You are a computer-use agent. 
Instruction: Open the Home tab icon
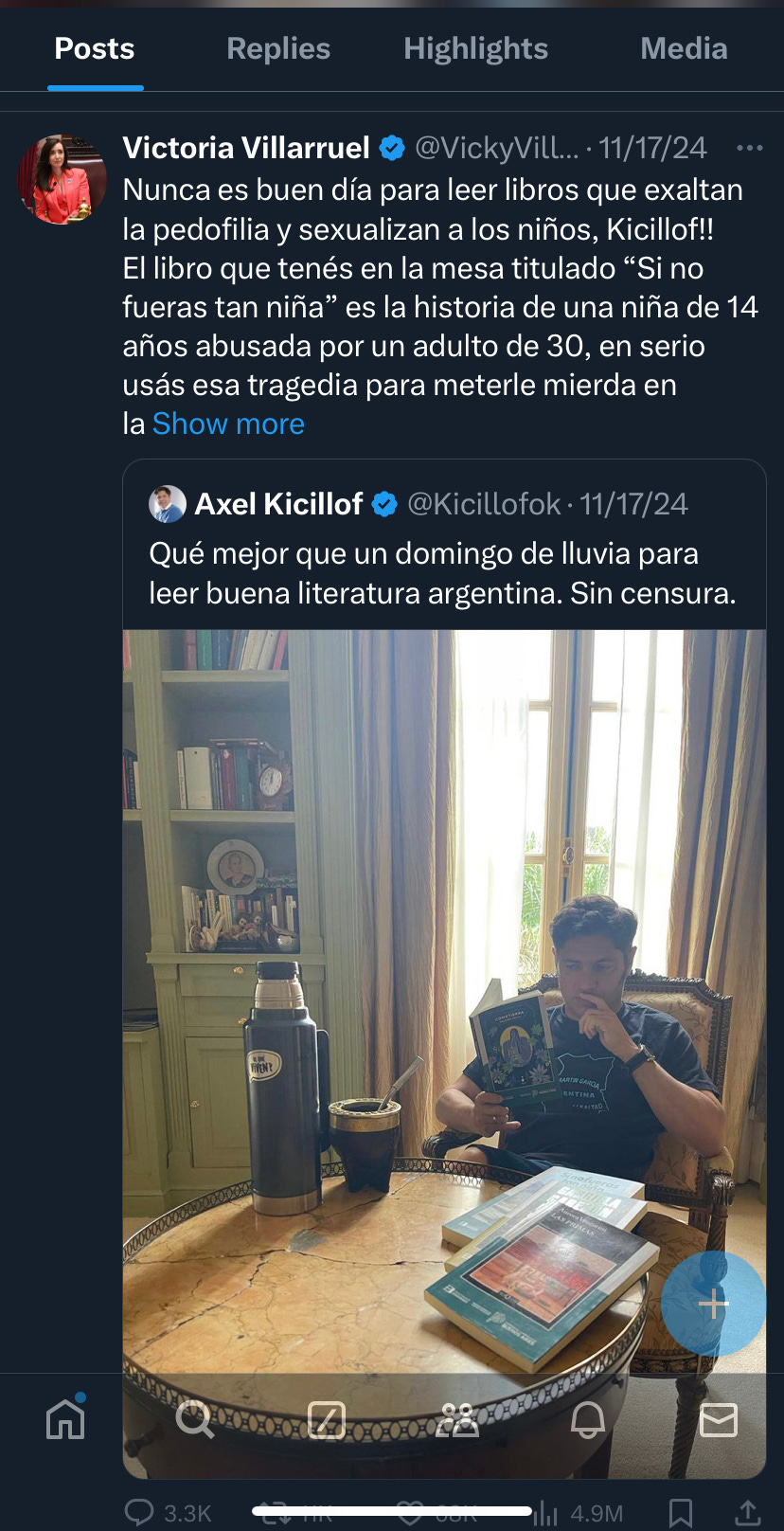65,1418
